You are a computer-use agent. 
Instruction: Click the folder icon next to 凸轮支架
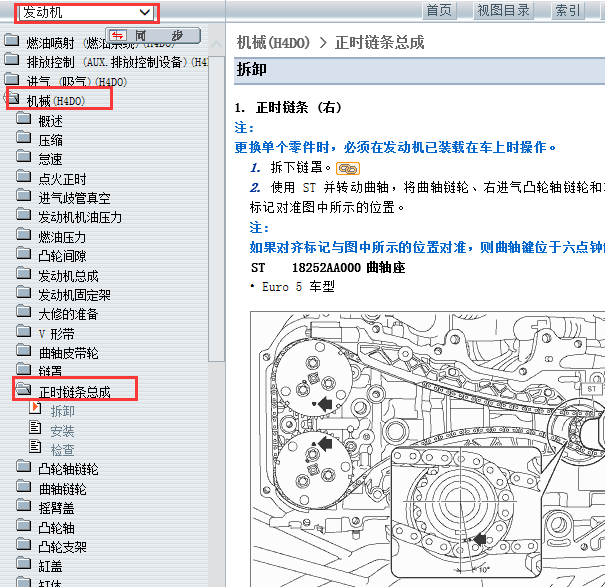click(x=24, y=544)
